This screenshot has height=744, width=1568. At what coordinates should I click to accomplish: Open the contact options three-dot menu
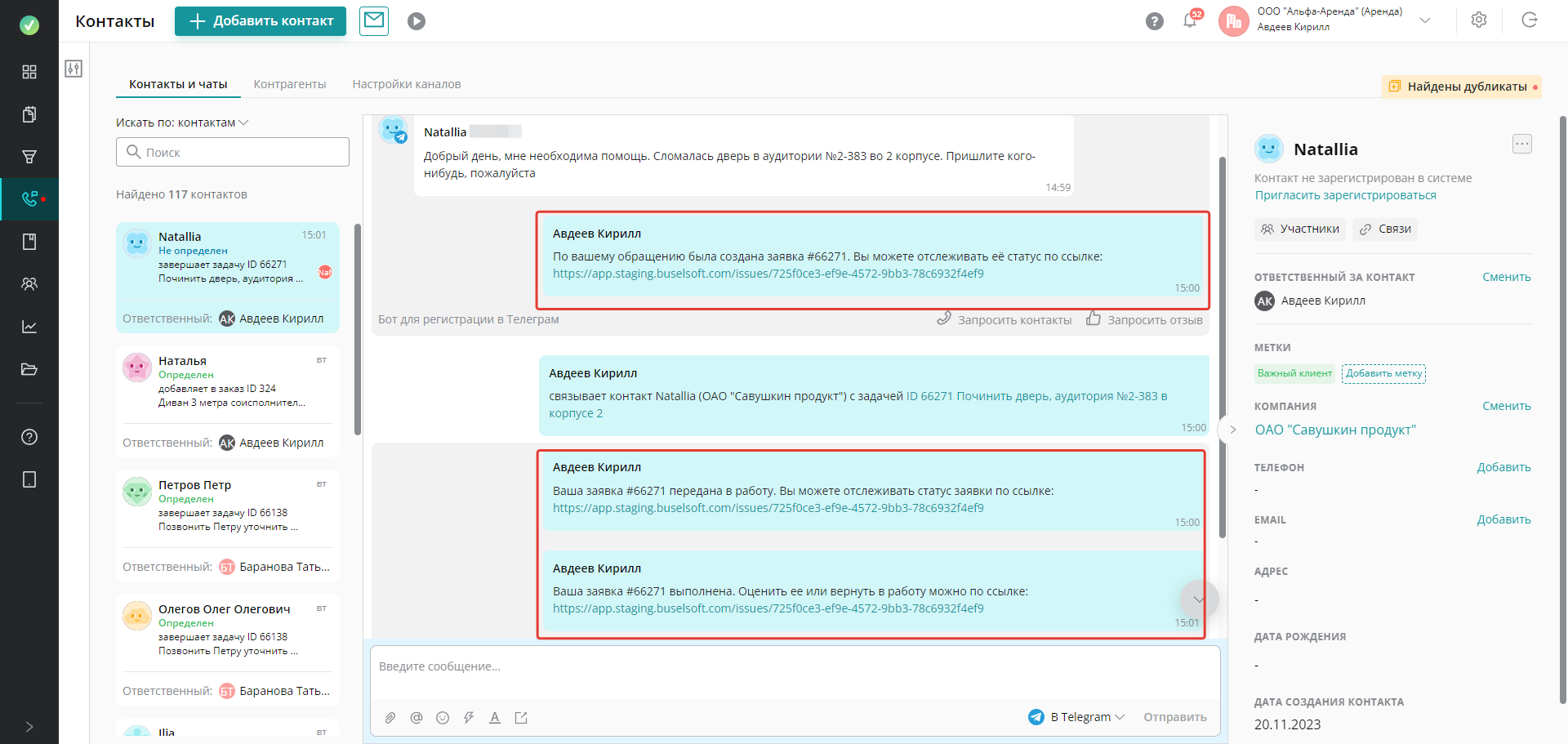pos(1522,144)
